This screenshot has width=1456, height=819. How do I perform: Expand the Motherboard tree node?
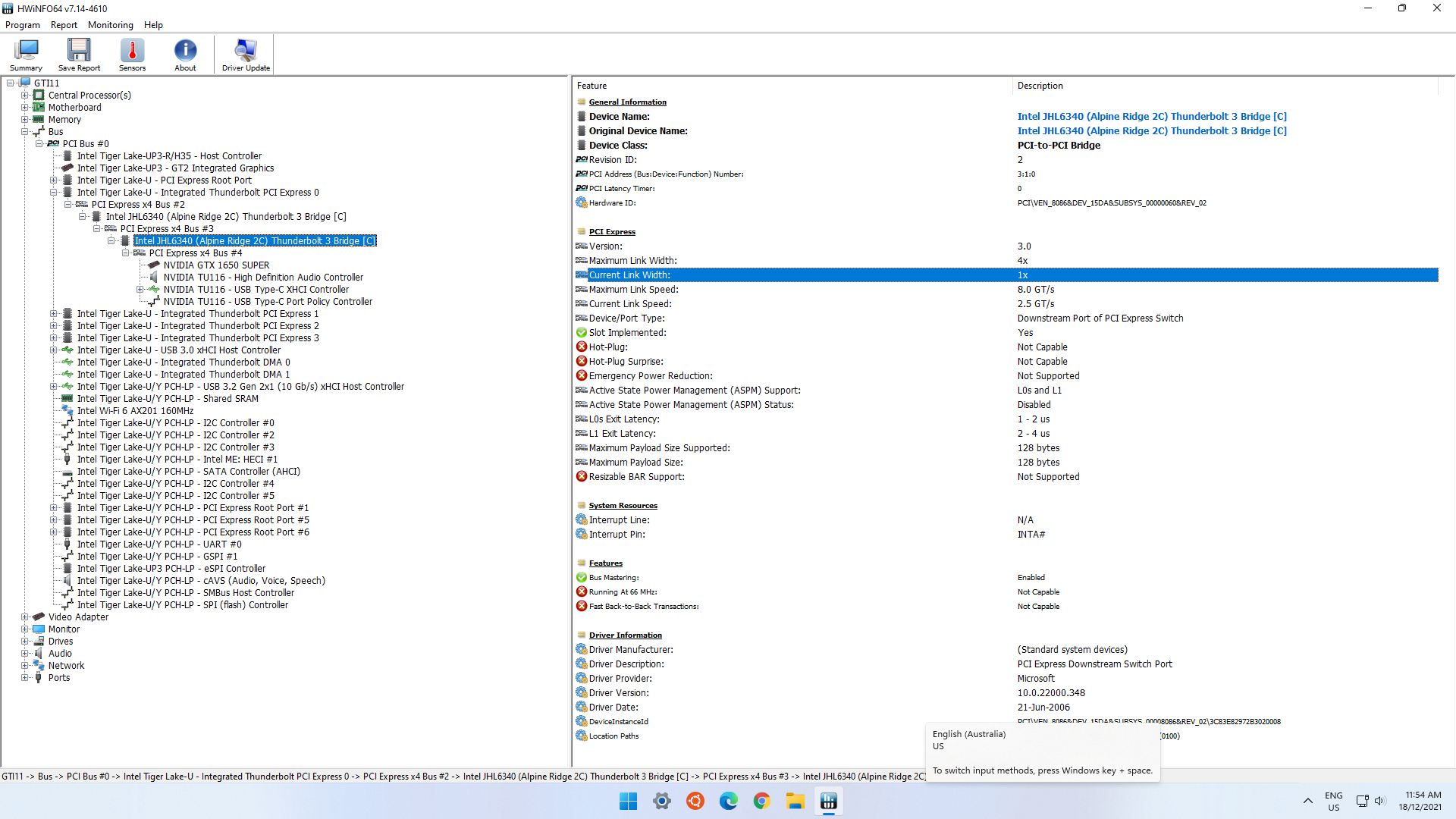[24, 108]
